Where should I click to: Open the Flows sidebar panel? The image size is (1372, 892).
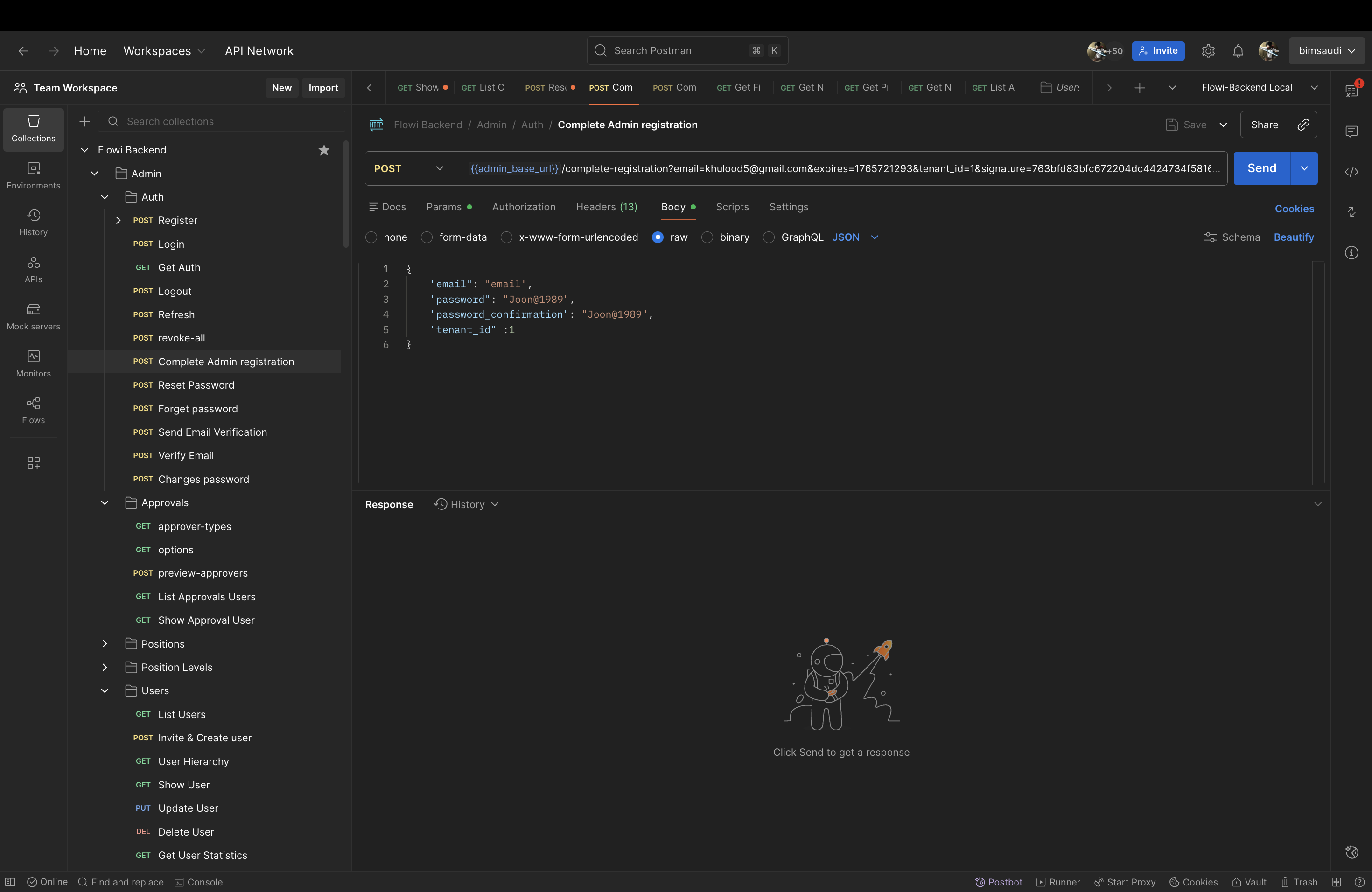click(34, 410)
